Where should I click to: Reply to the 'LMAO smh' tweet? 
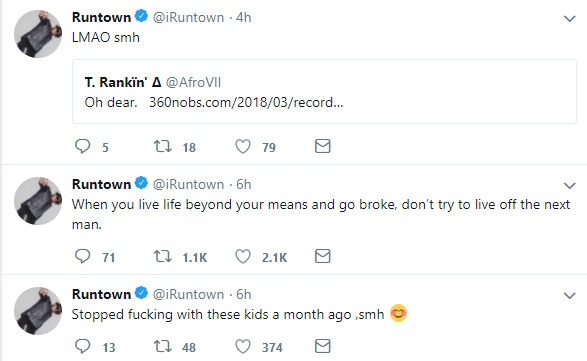click(82, 146)
